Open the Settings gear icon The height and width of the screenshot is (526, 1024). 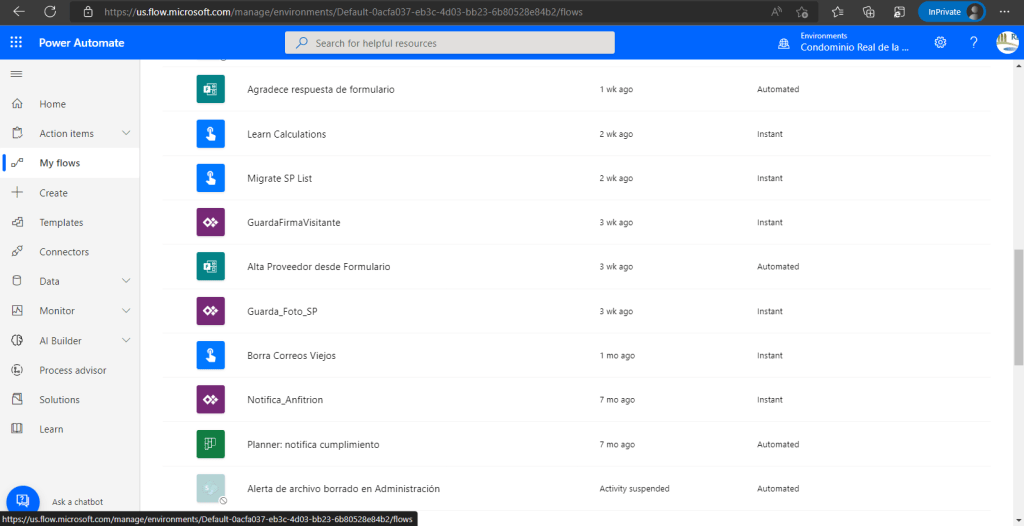(940, 43)
